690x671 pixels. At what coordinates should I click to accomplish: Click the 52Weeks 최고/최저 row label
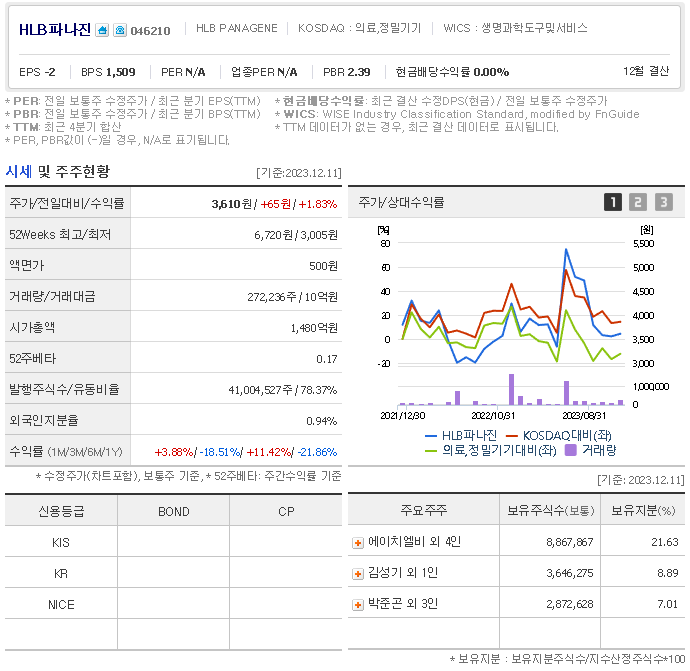tap(60, 235)
